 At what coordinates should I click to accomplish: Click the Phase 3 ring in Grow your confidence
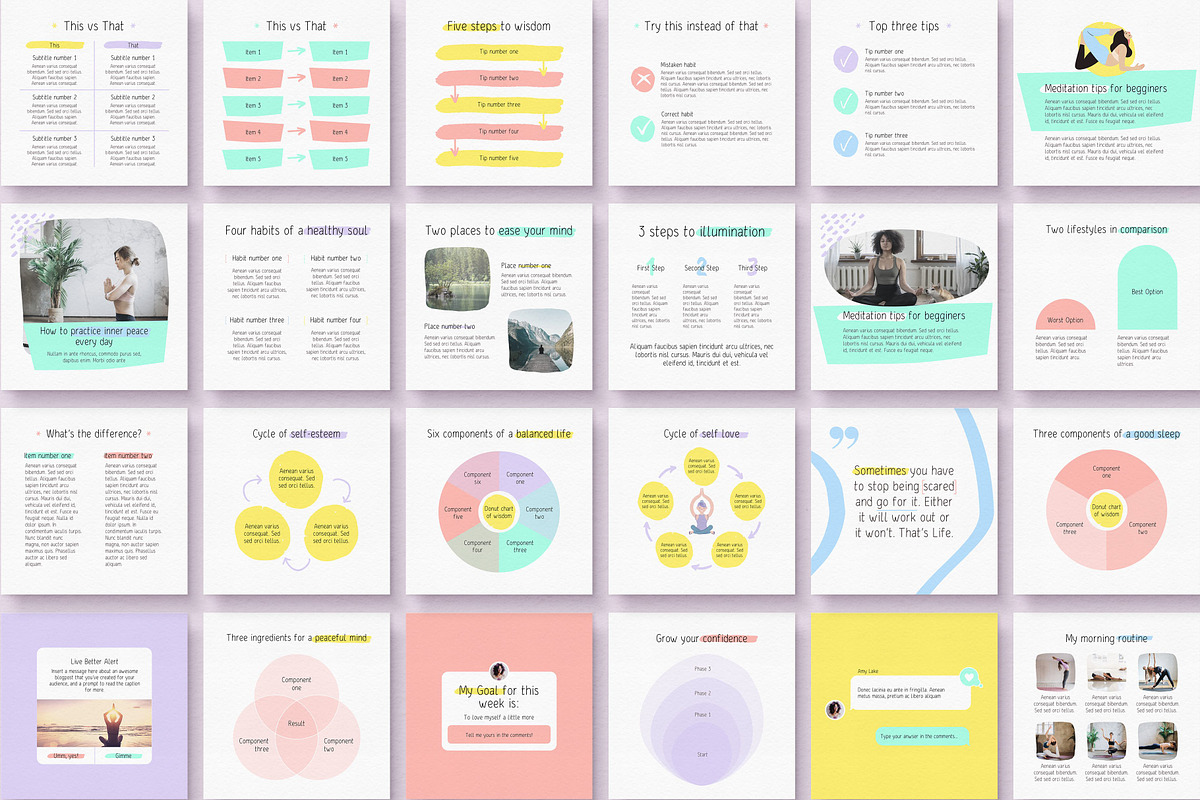[702, 669]
